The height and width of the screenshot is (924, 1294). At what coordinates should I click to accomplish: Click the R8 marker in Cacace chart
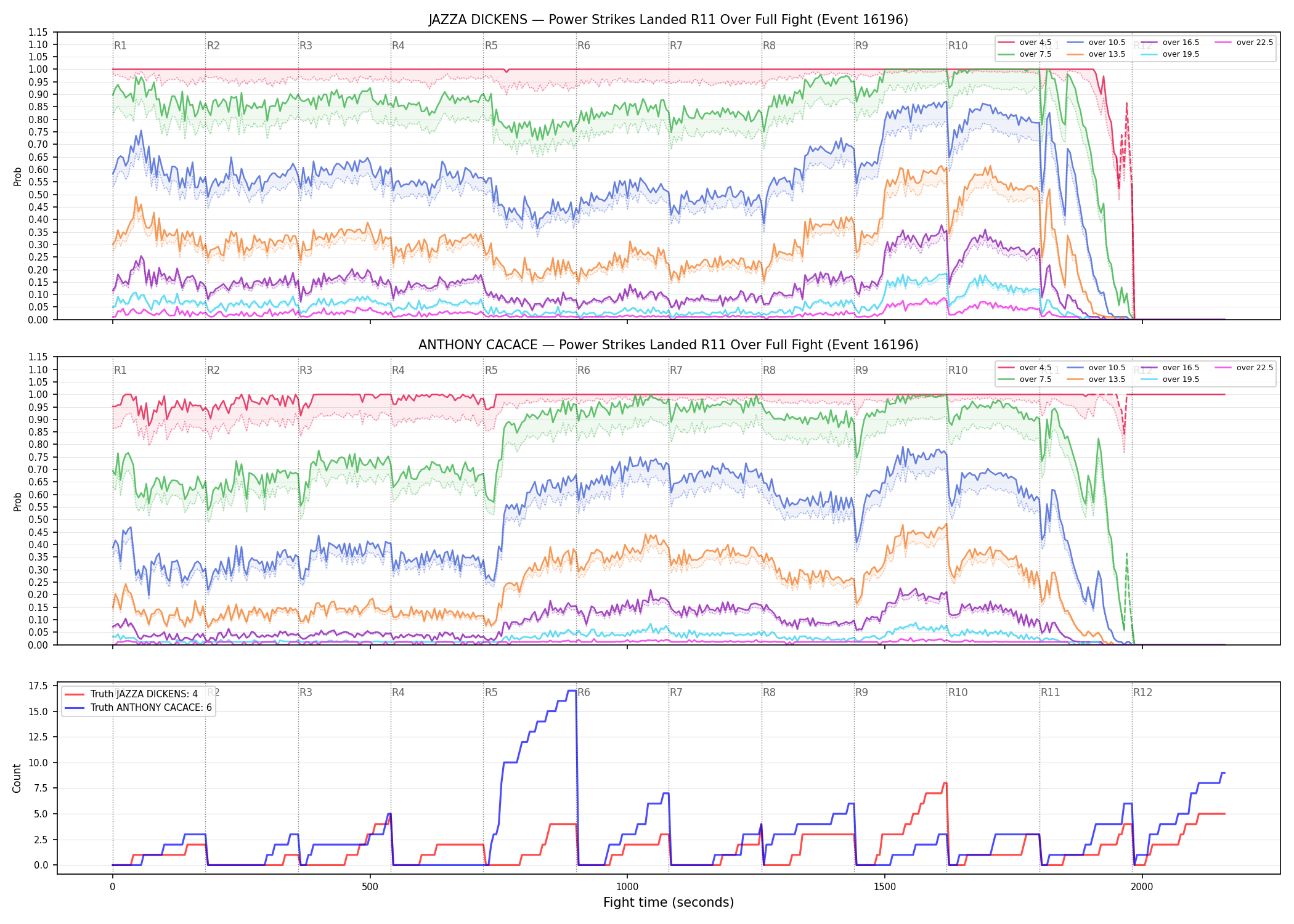[769, 370]
